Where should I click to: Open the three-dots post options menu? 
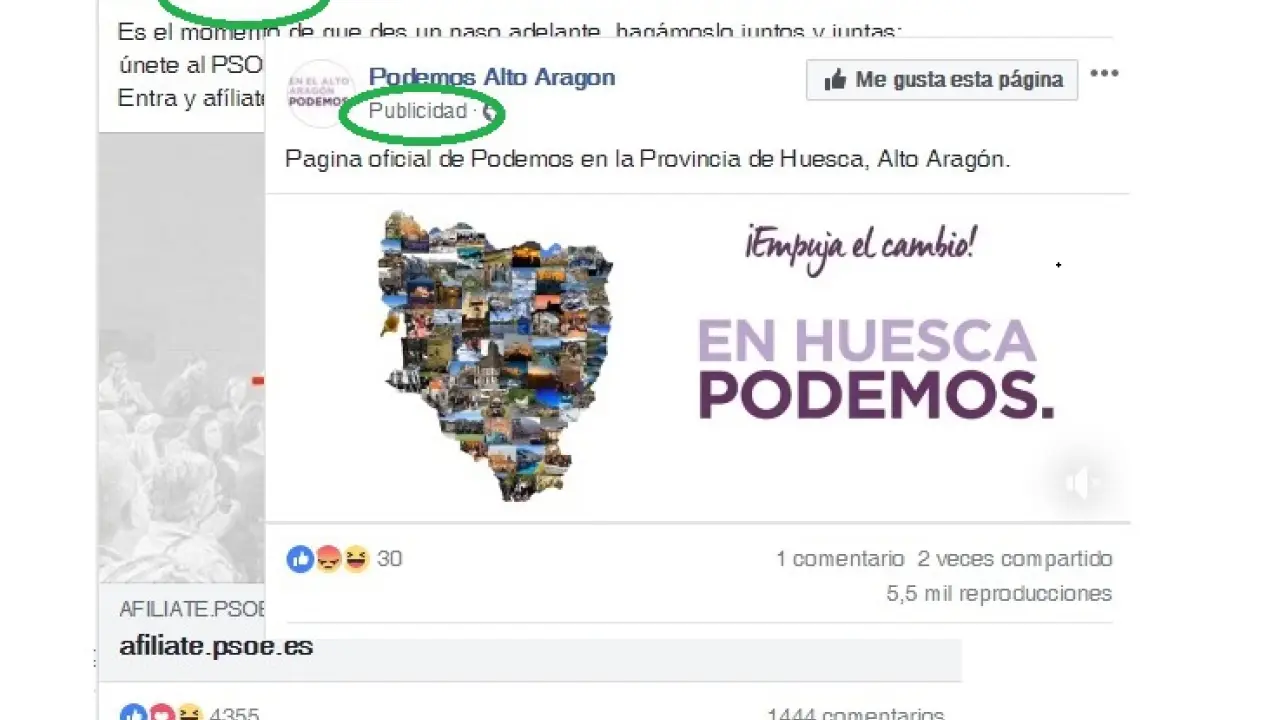[1104, 73]
